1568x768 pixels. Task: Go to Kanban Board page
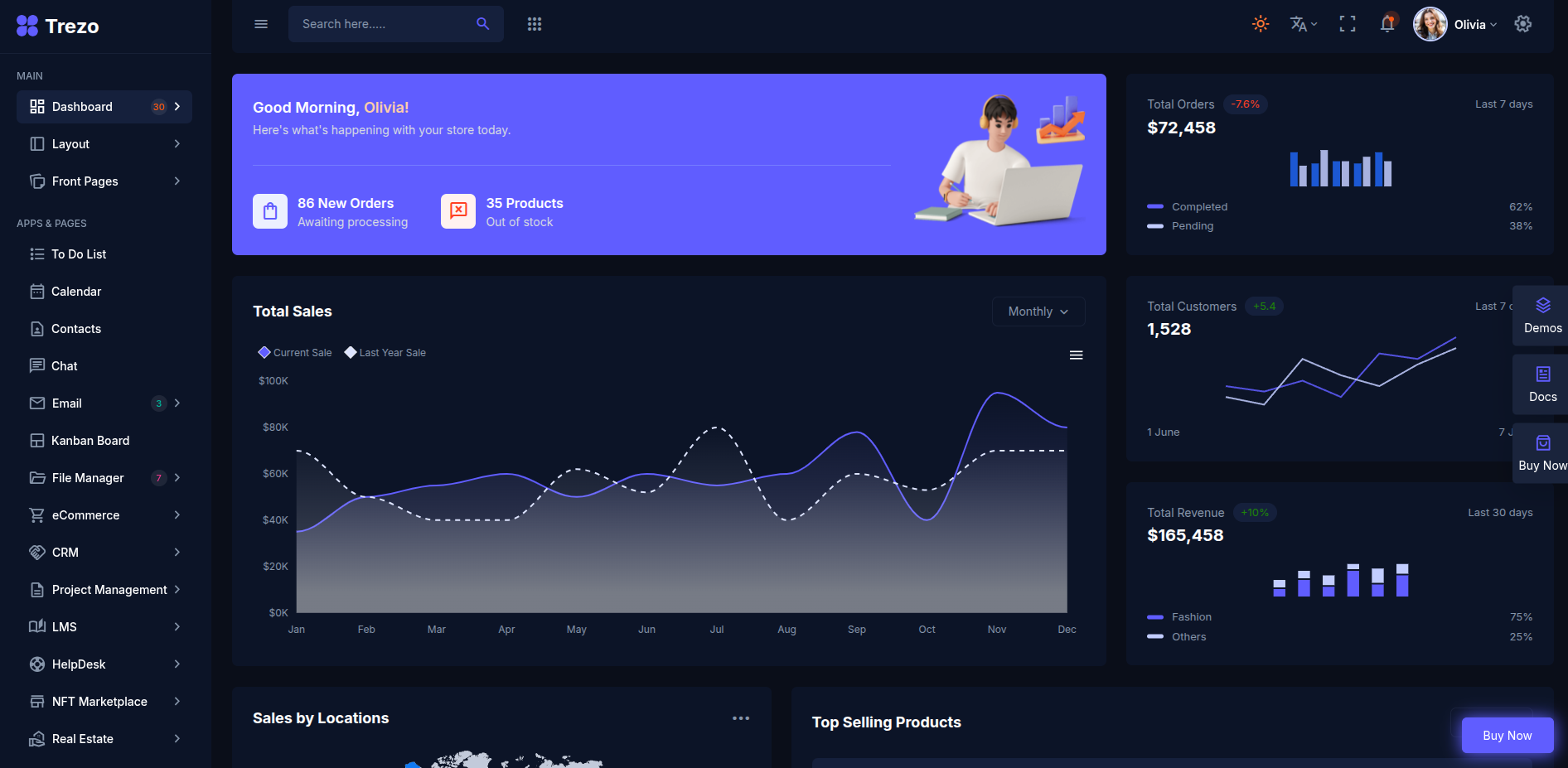click(x=90, y=441)
